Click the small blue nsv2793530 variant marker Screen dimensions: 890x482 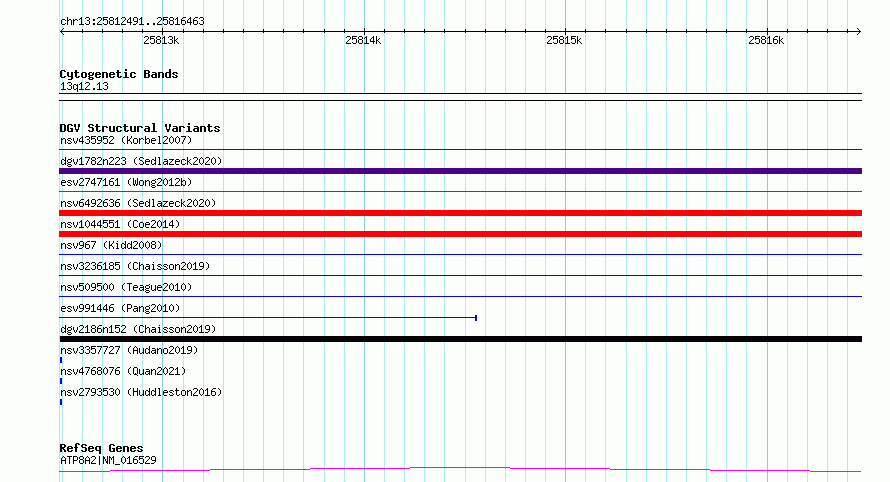tap(61, 402)
